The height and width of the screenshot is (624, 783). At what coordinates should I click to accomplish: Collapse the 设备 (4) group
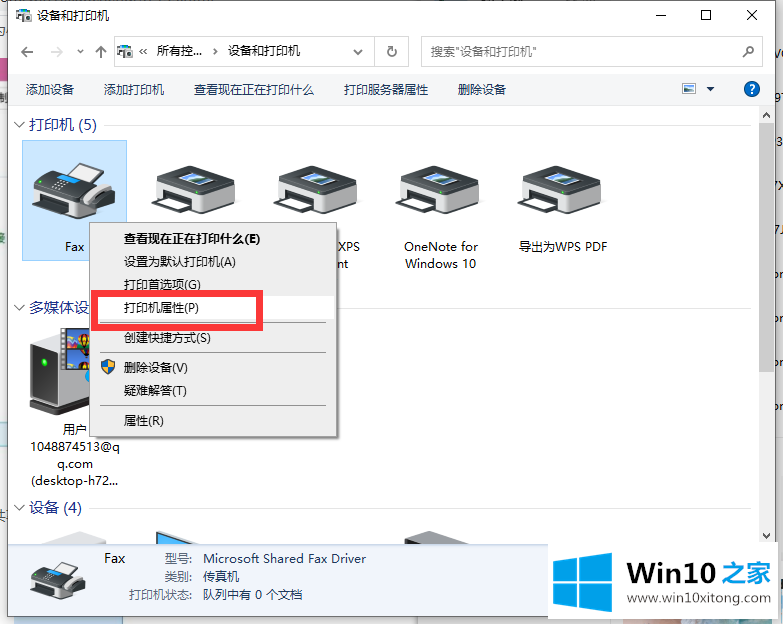tap(19, 508)
